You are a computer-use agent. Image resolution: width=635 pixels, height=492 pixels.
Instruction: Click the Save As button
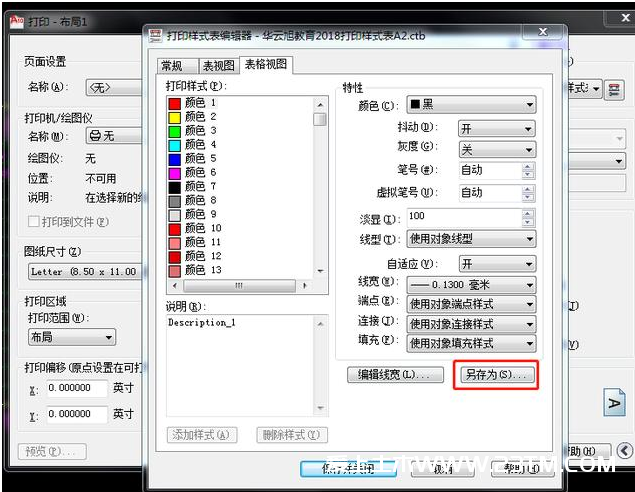pos(496,375)
